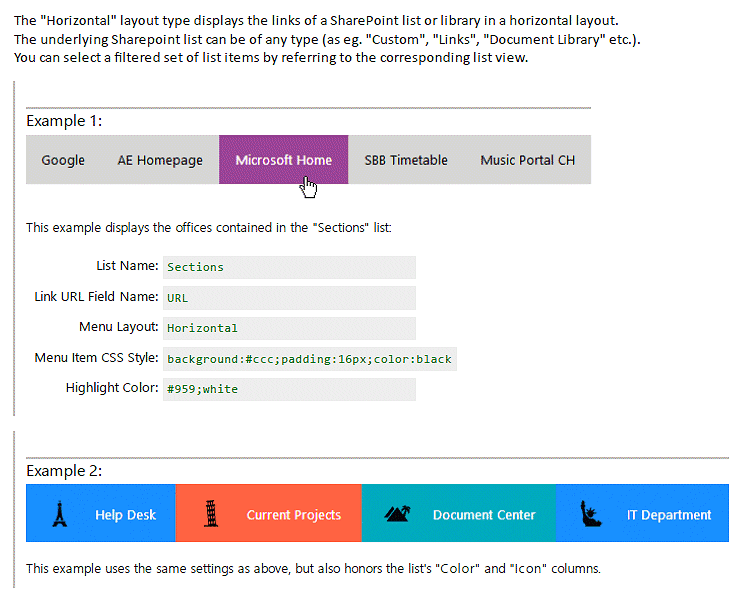Viewport: 745px width, 598px height.
Task: Click the Statue of Liberty icon
Action: [x=591, y=514]
